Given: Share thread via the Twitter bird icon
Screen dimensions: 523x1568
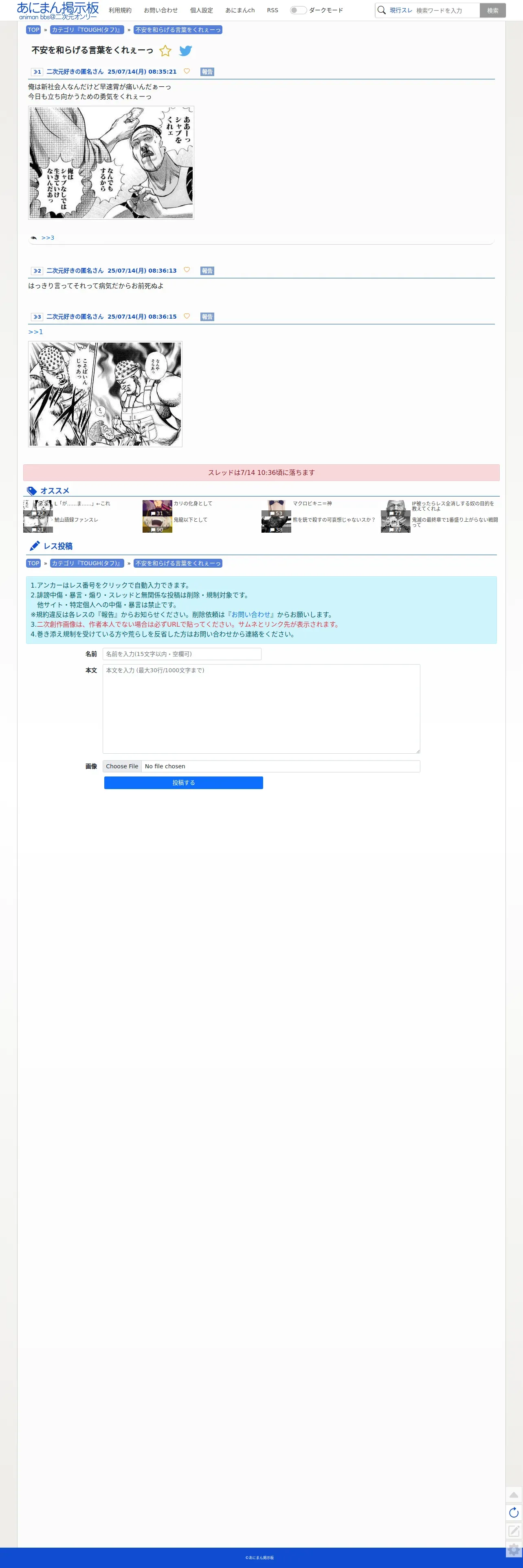Looking at the screenshot, I should pyautogui.click(x=186, y=50).
